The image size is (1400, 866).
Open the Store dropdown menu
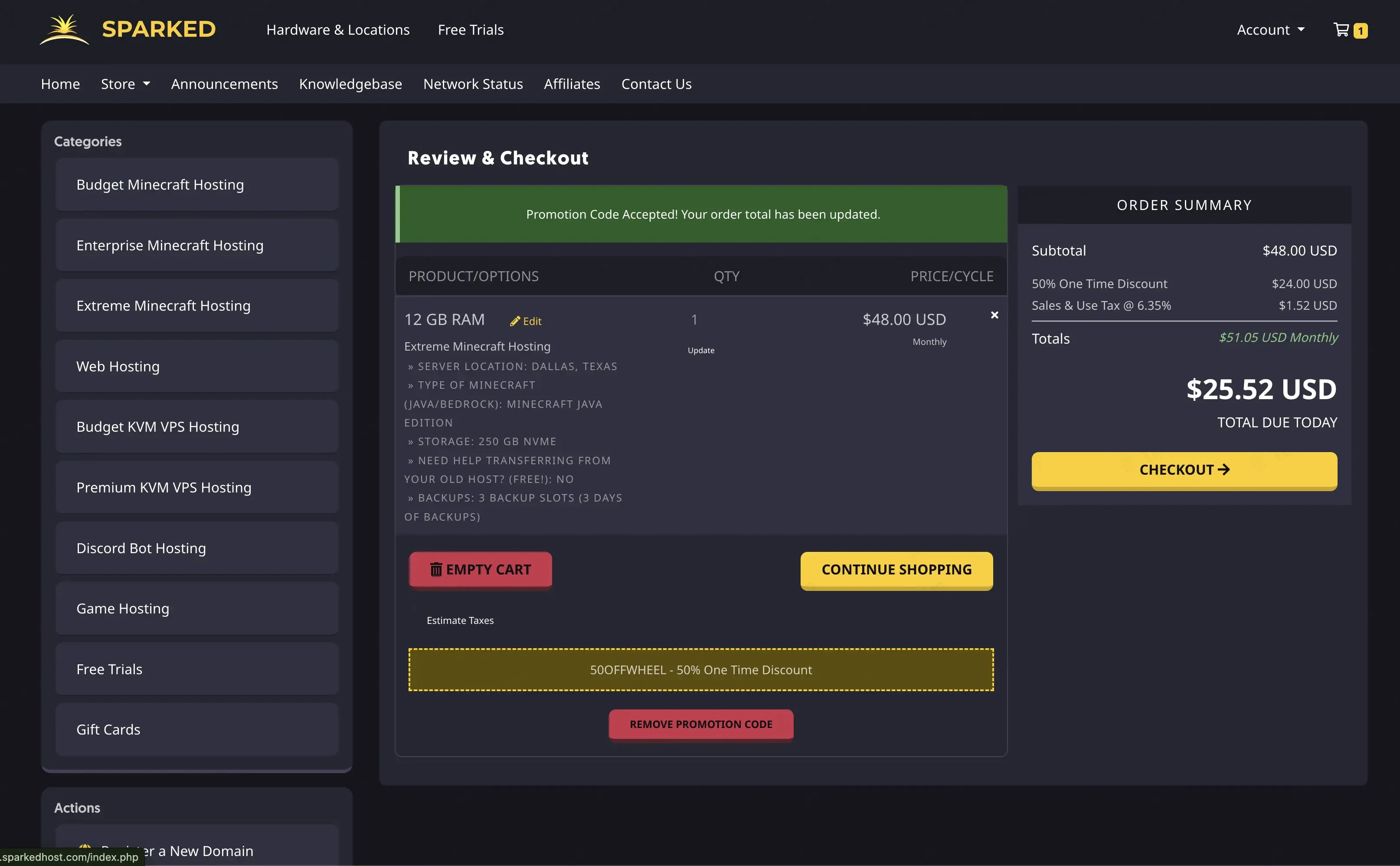click(x=125, y=84)
